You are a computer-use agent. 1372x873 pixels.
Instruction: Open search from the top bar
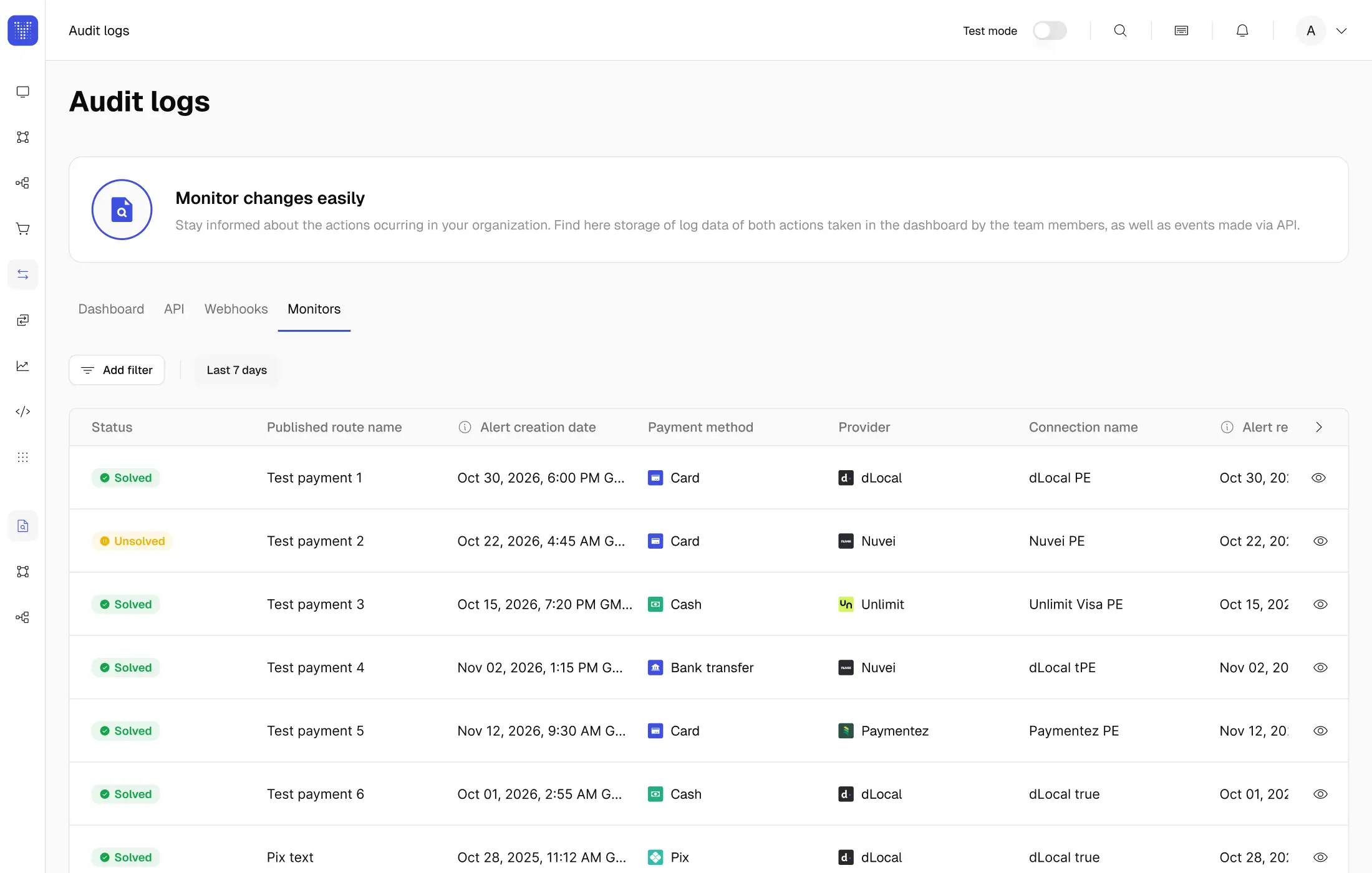(x=1120, y=31)
